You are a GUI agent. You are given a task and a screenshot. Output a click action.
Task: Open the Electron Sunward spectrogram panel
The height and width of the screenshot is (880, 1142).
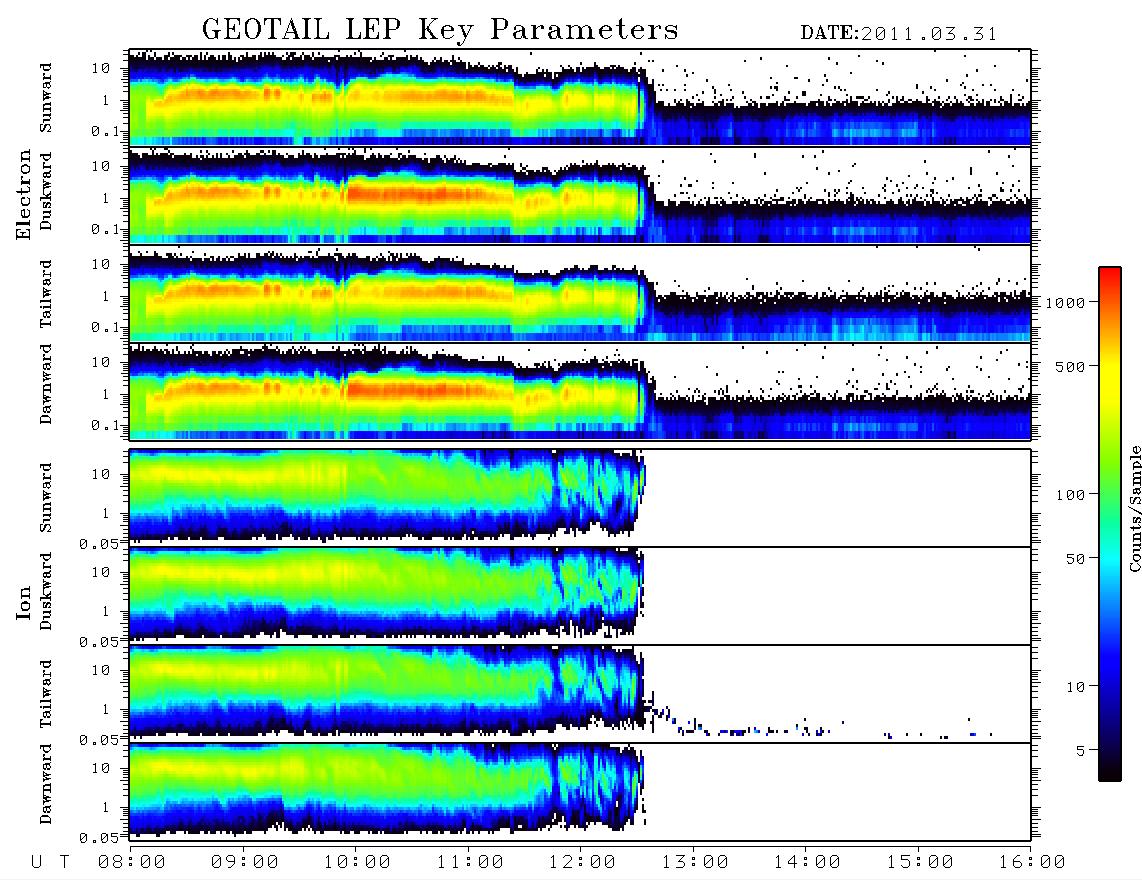580,97
